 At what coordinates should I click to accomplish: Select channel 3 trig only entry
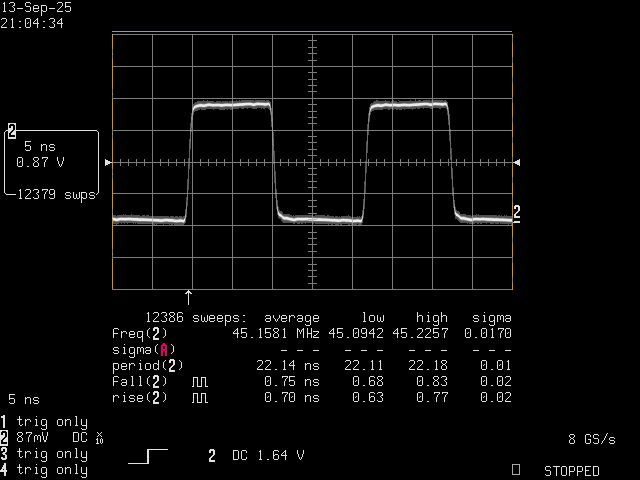click(45, 454)
